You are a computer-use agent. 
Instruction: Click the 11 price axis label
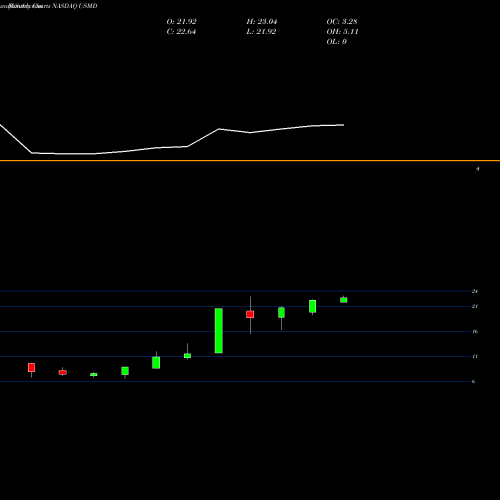coord(475,356)
